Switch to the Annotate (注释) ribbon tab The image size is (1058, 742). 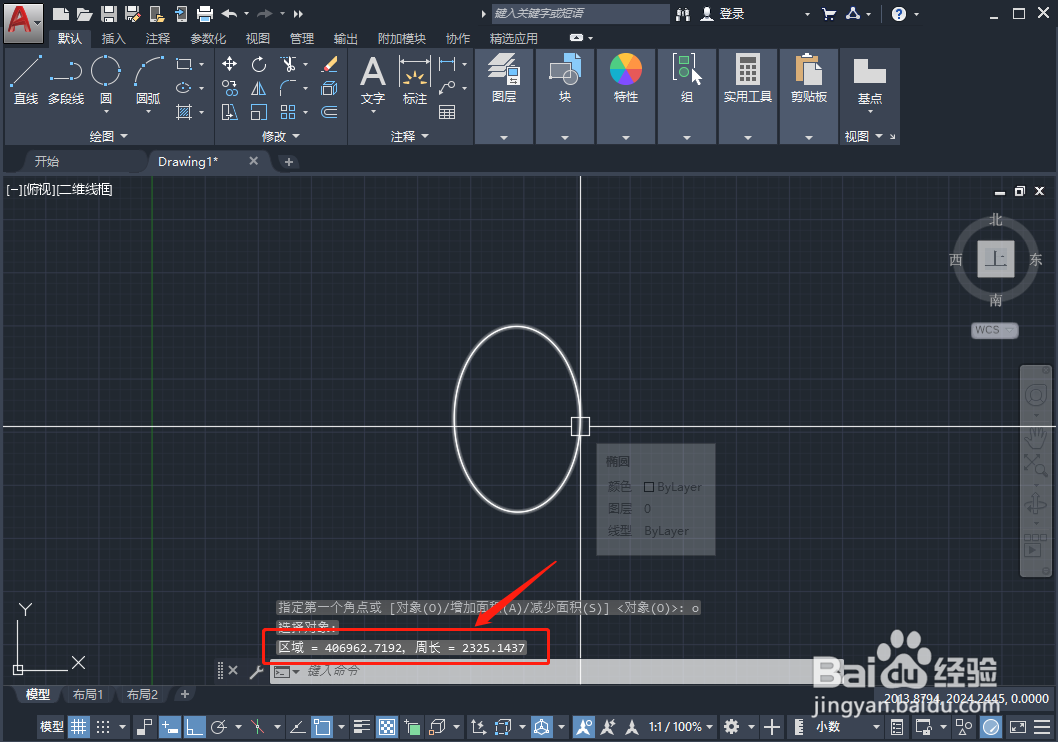[x=158, y=38]
